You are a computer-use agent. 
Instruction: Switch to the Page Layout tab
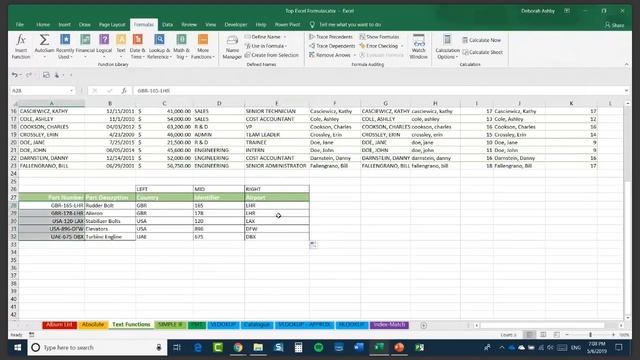[112, 24]
